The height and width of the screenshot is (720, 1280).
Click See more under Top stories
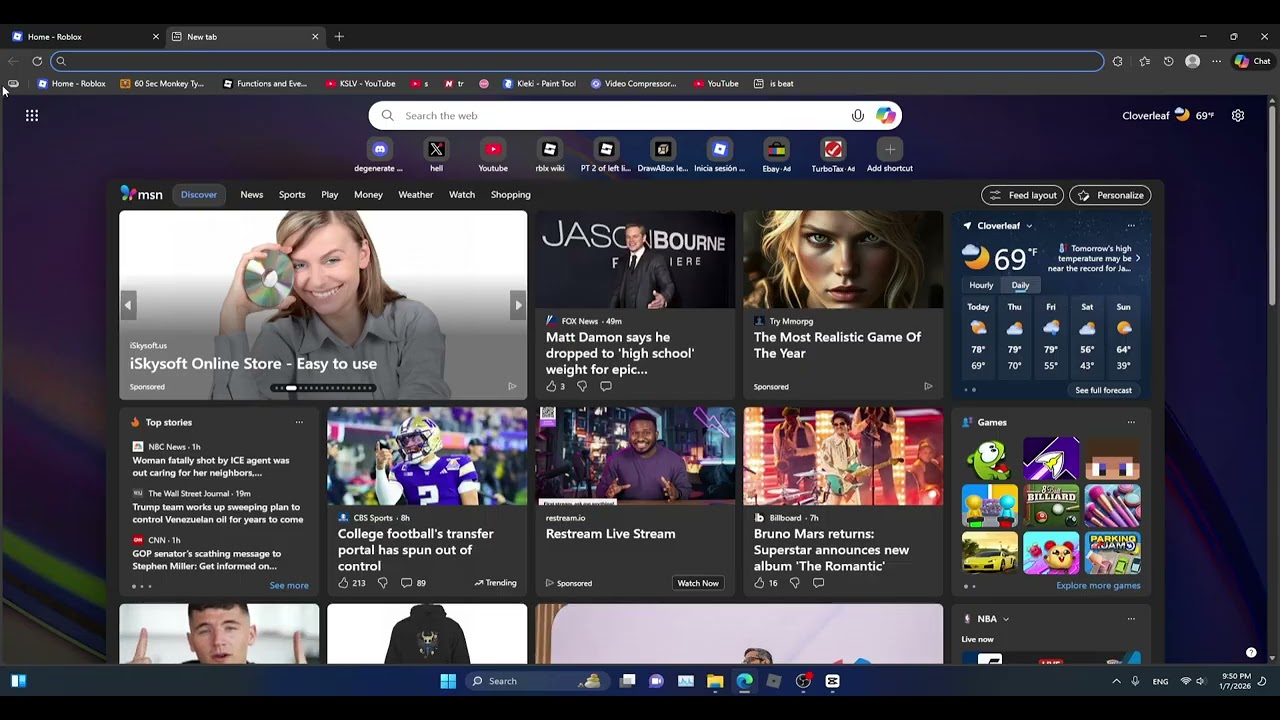(289, 586)
